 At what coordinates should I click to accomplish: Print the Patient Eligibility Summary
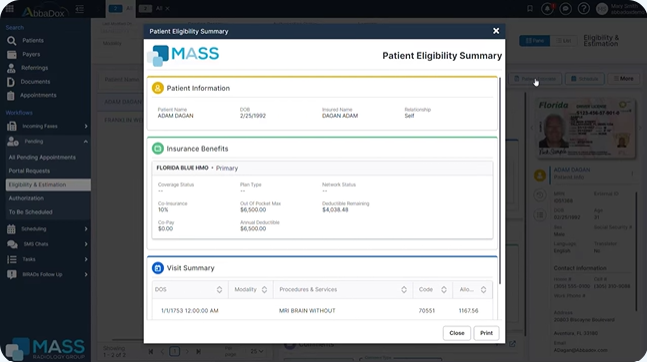[486, 333]
